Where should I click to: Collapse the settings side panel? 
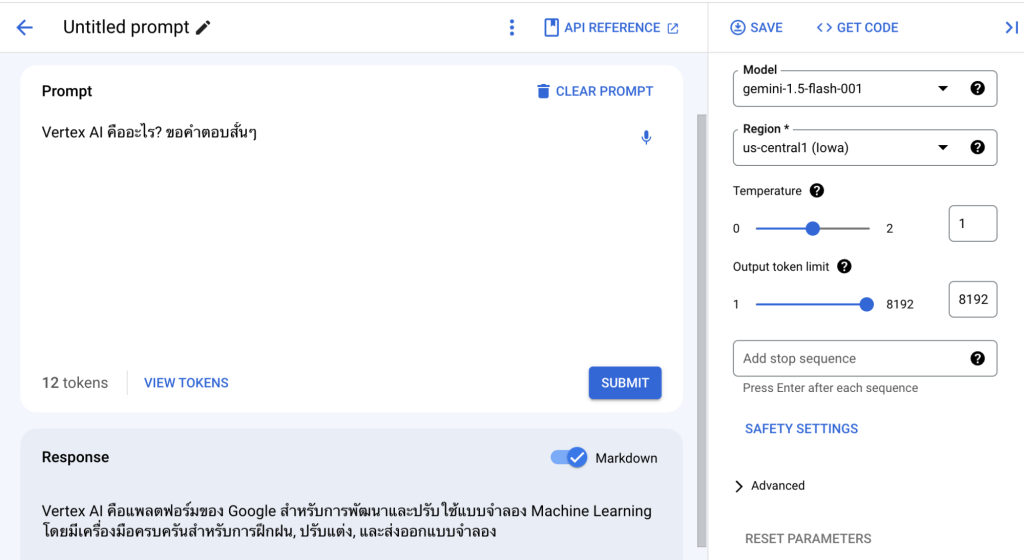tap(1012, 27)
